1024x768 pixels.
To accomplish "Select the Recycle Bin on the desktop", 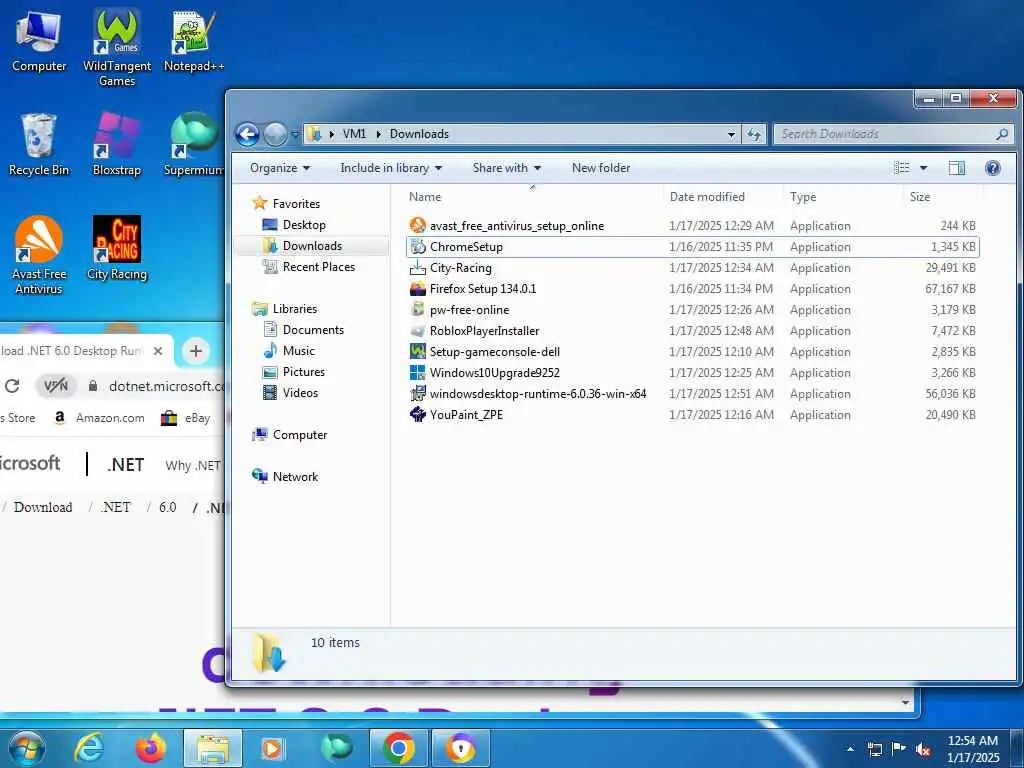I will (x=39, y=144).
